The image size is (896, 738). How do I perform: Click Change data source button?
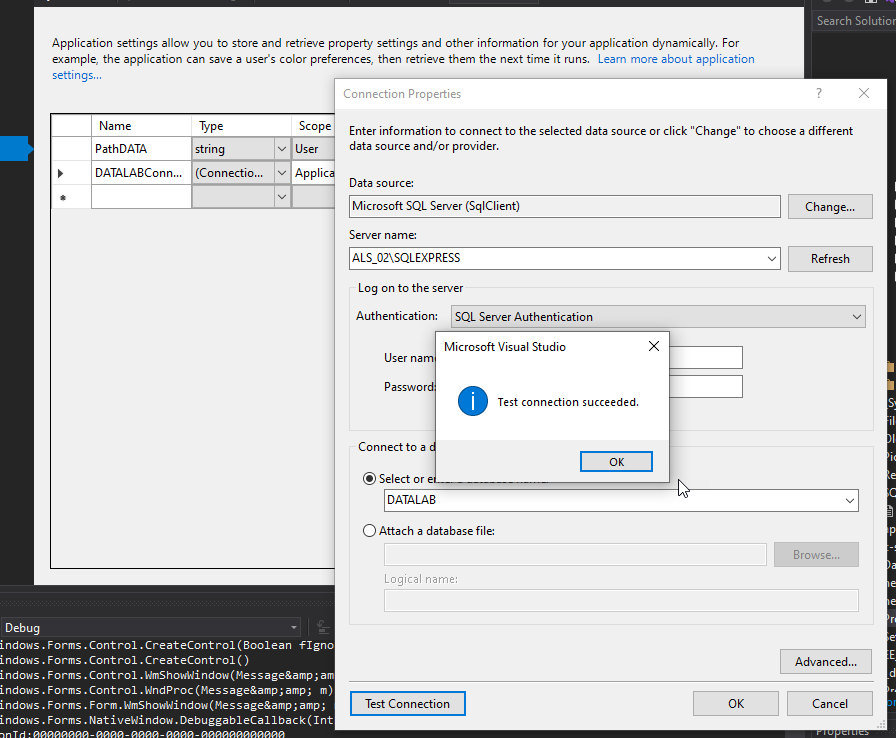pos(830,206)
